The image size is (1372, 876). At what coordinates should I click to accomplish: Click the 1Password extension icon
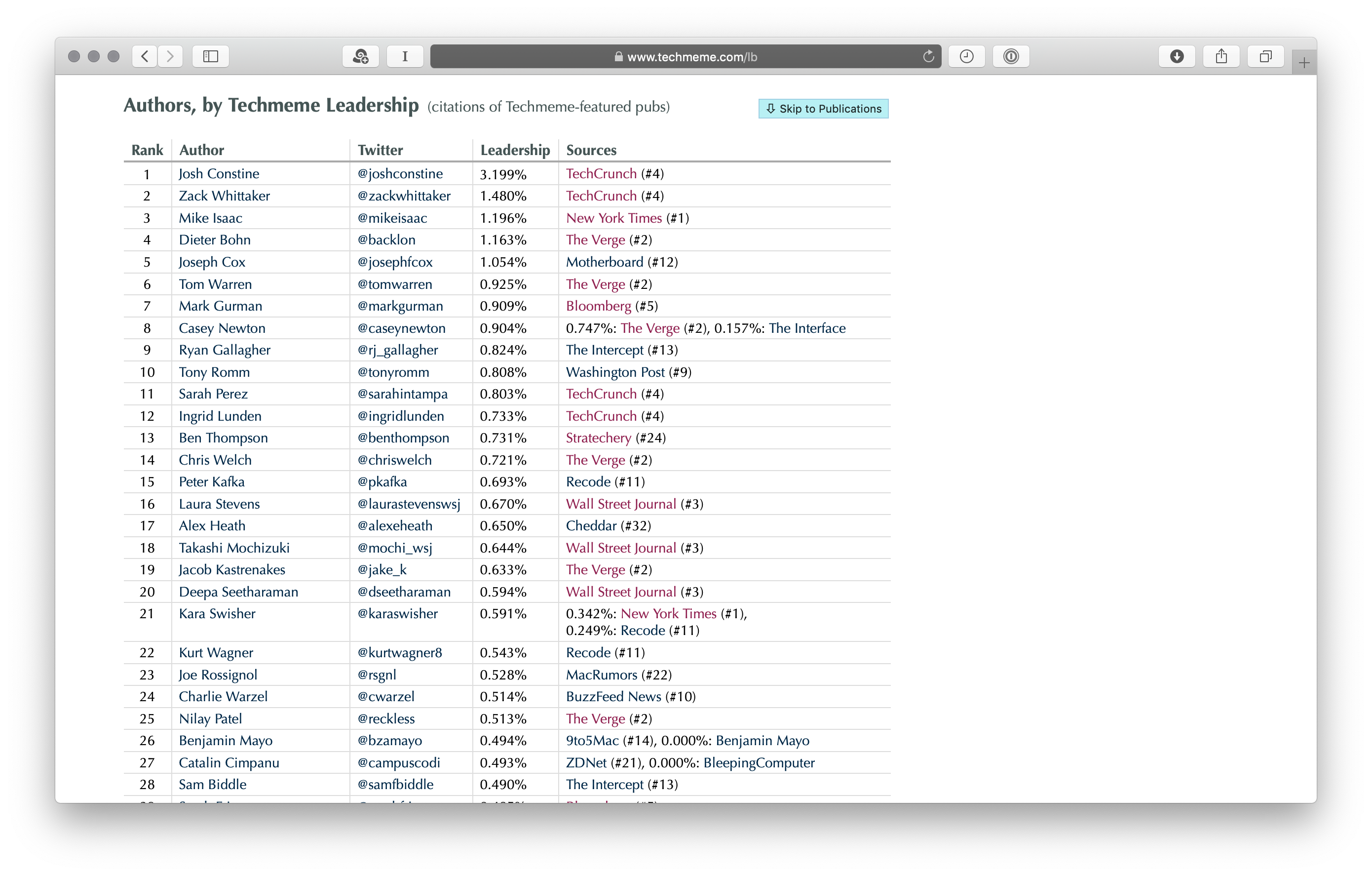pyautogui.click(x=1011, y=56)
